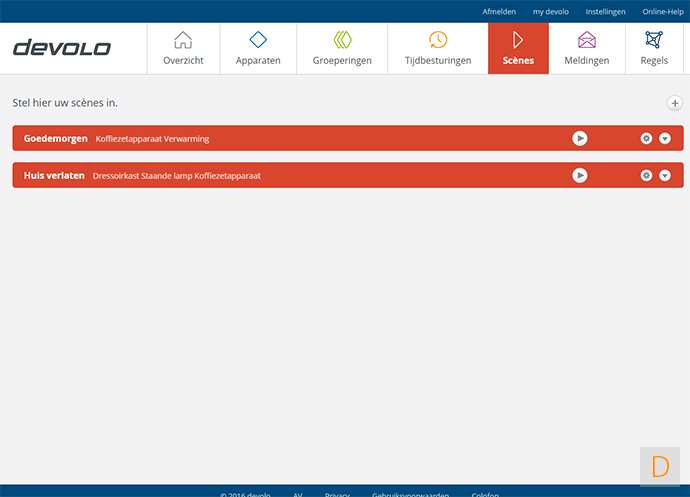Image resolution: width=690 pixels, height=497 pixels.
Task: Open the Overzicht home tab
Action: tap(183, 48)
